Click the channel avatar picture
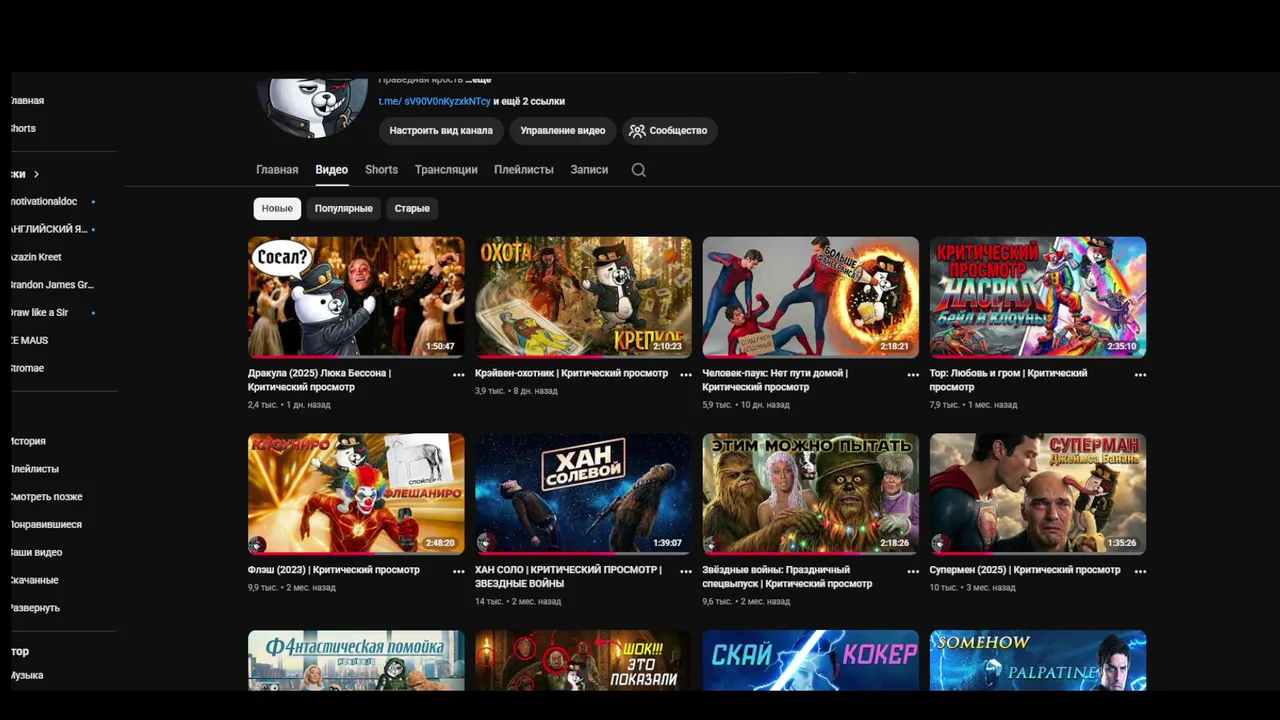This screenshot has width=1280, height=720. pyautogui.click(x=311, y=106)
